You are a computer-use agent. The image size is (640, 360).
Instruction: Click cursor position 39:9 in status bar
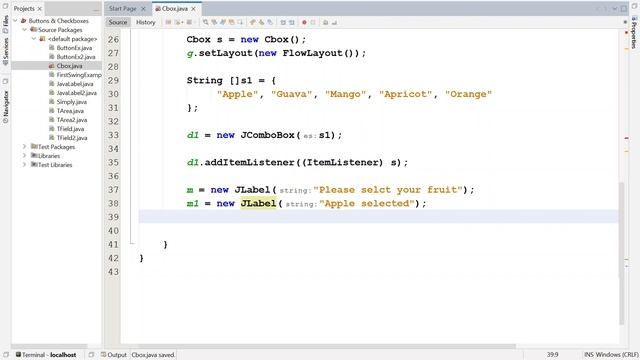pos(553,355)
